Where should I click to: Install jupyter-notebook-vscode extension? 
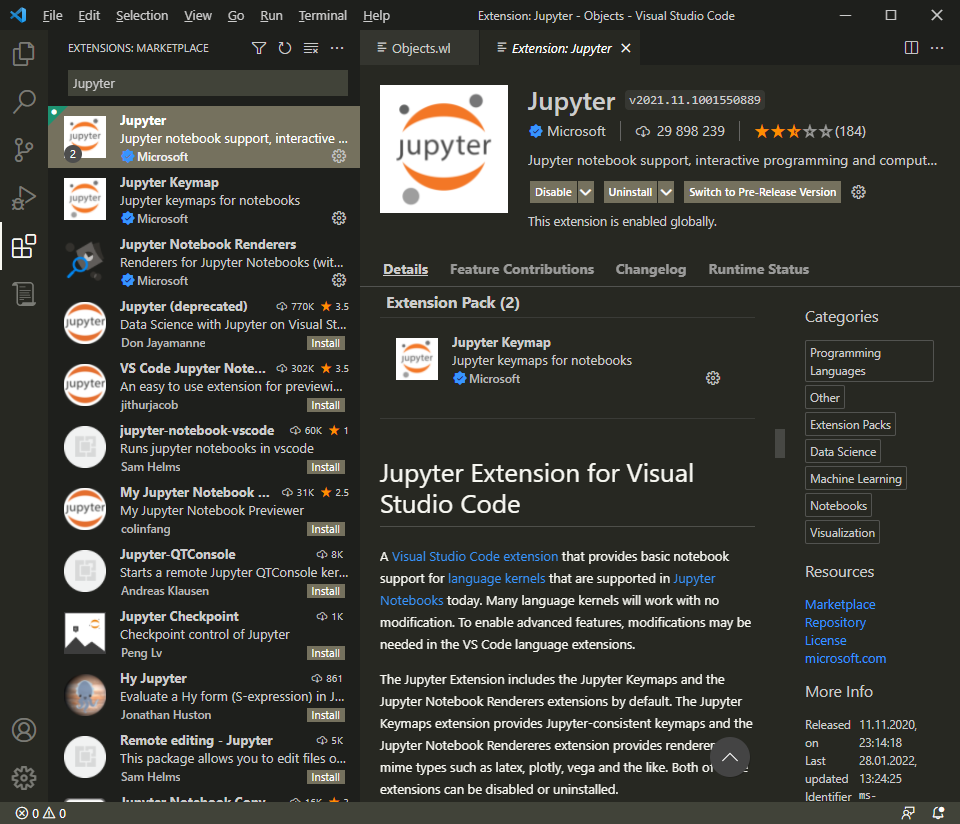326,467
